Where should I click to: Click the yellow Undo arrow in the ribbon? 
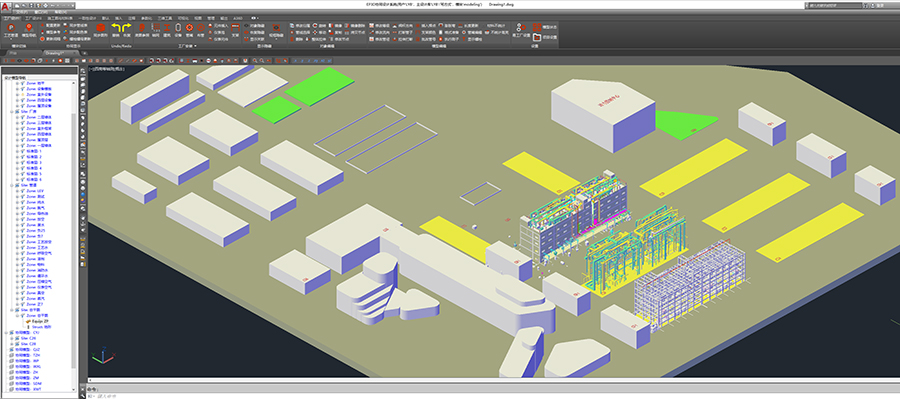point(117,28)
